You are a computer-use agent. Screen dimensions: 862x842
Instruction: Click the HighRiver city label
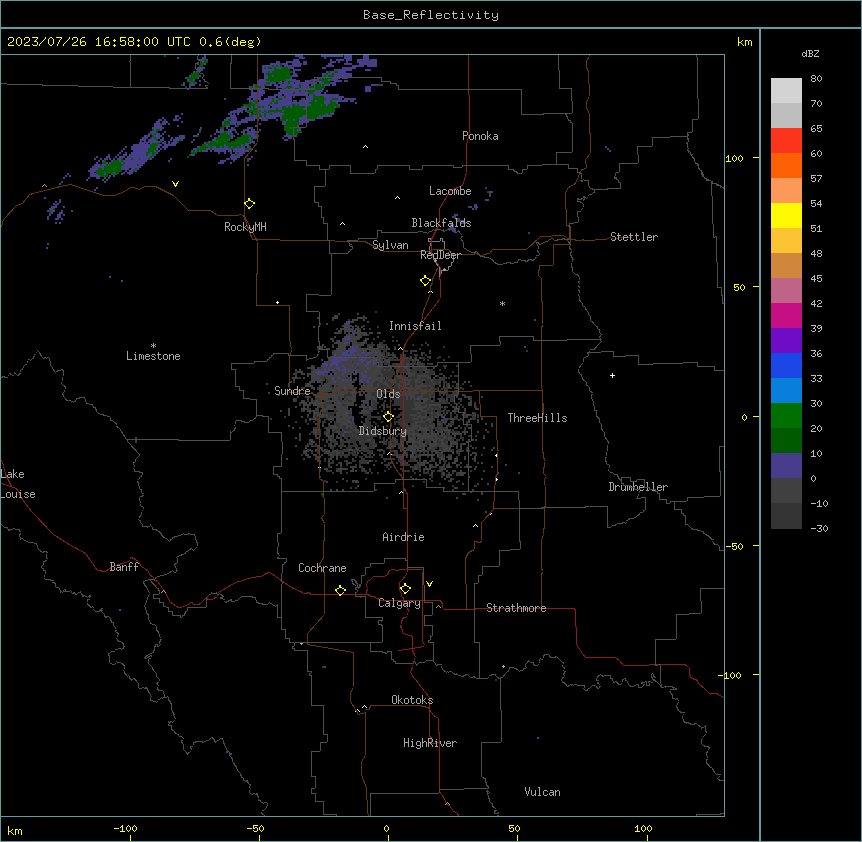point(430,743)
